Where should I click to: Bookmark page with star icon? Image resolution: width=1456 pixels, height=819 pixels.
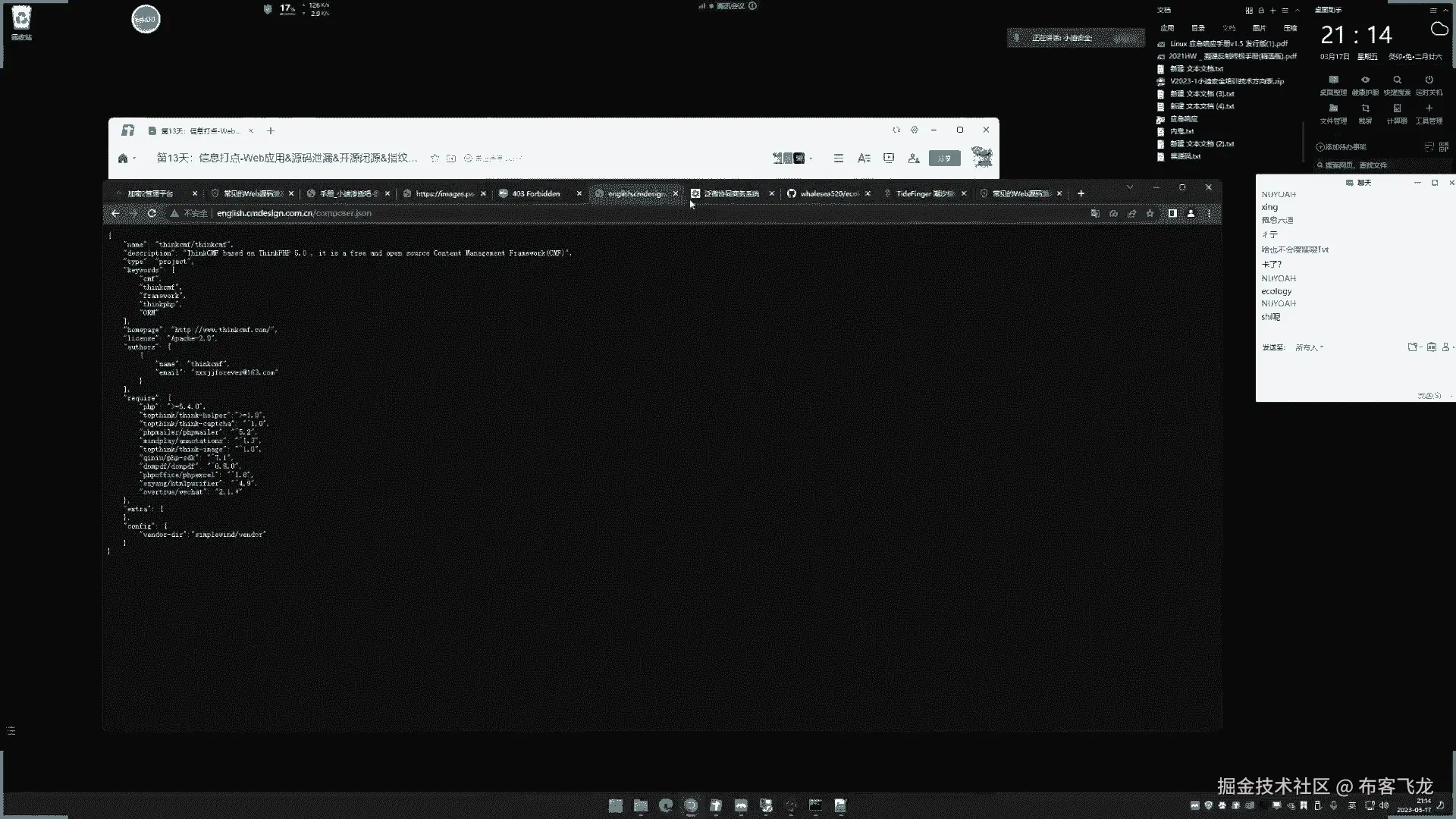[x=1150, y=214]
